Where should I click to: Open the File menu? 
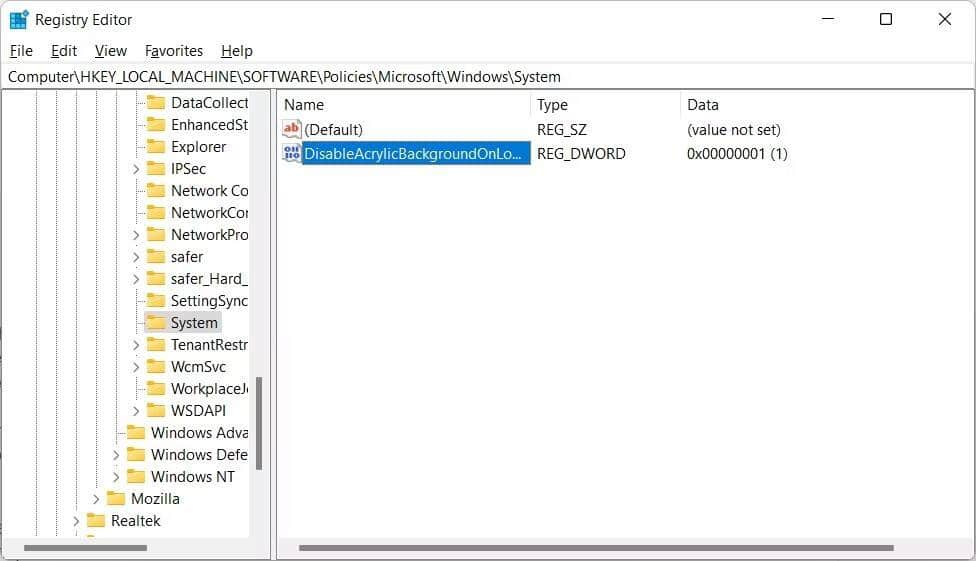[21, 51]
